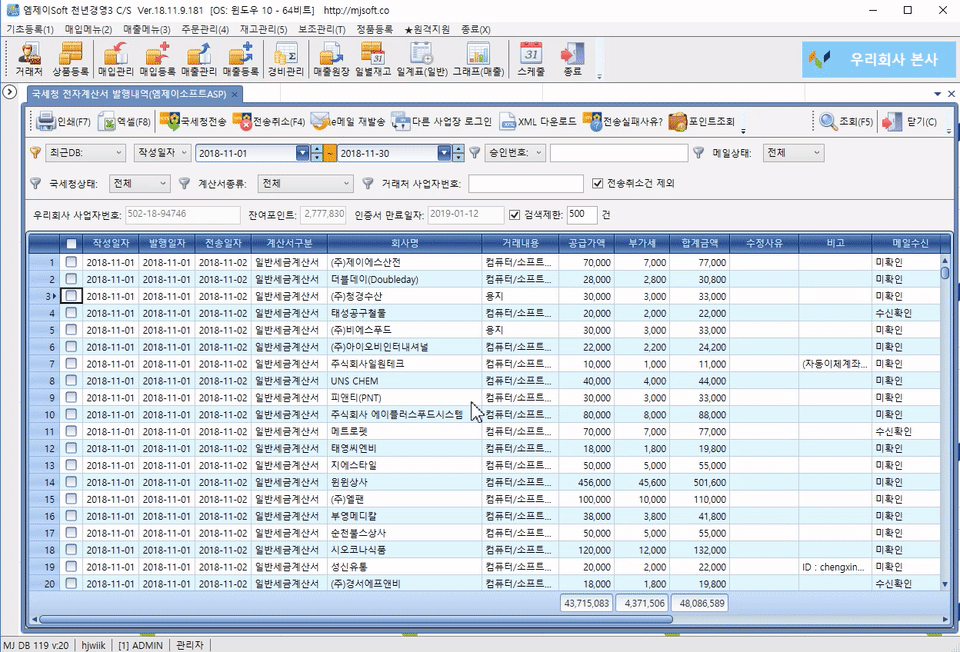The image size is (960, 652).
Task: Click the 닫기(C) icon
Action: tap(909, 121)
